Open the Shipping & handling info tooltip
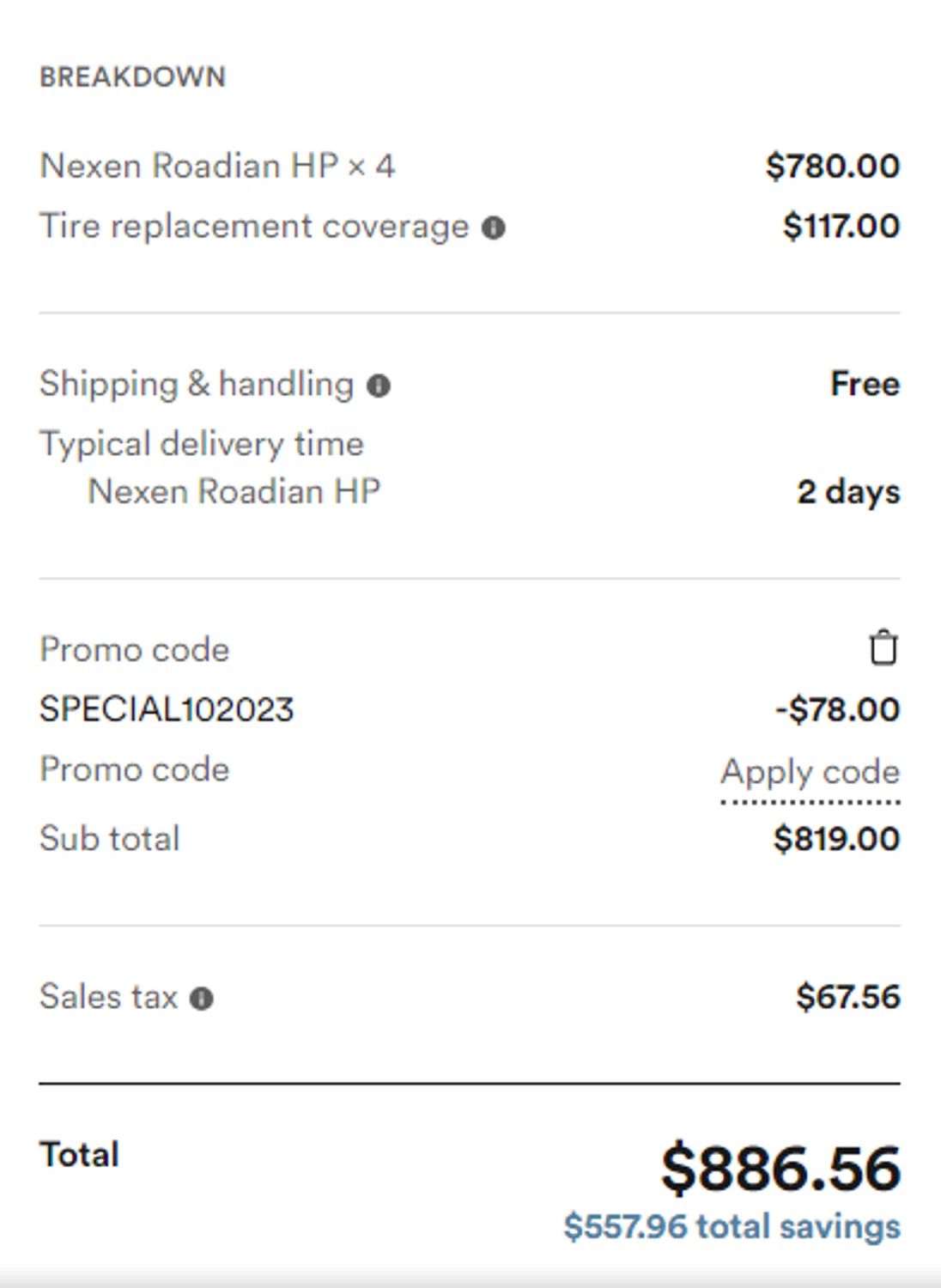The width and height of the screenshot is (941, 1288). 379,386
